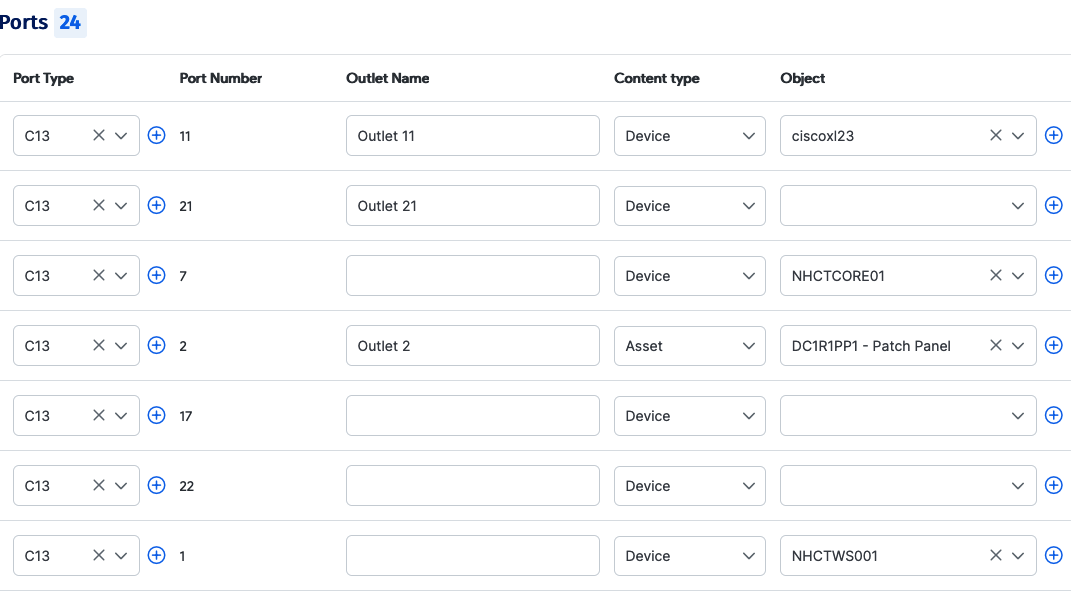Add a new port entry beside Port 11
Viewport: 1071px width, 592px height.
click(x=156, y=135)
